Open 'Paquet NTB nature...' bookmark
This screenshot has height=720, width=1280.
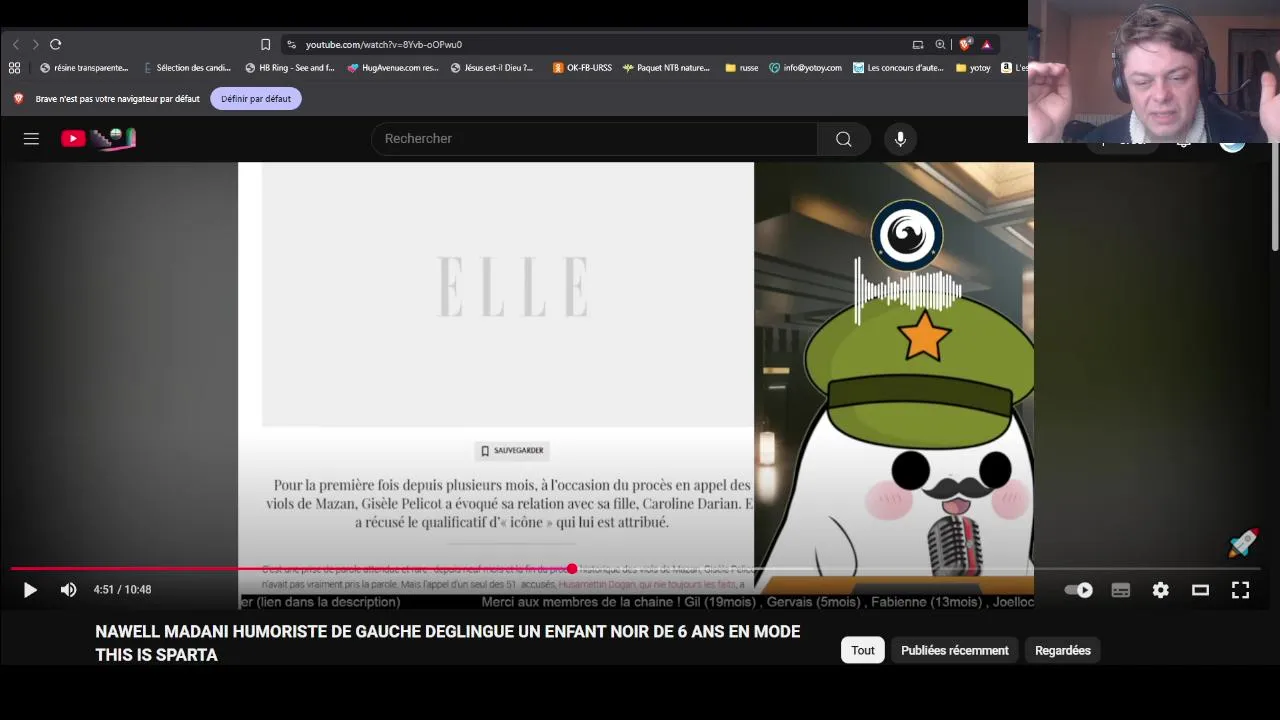coord(666,68)
